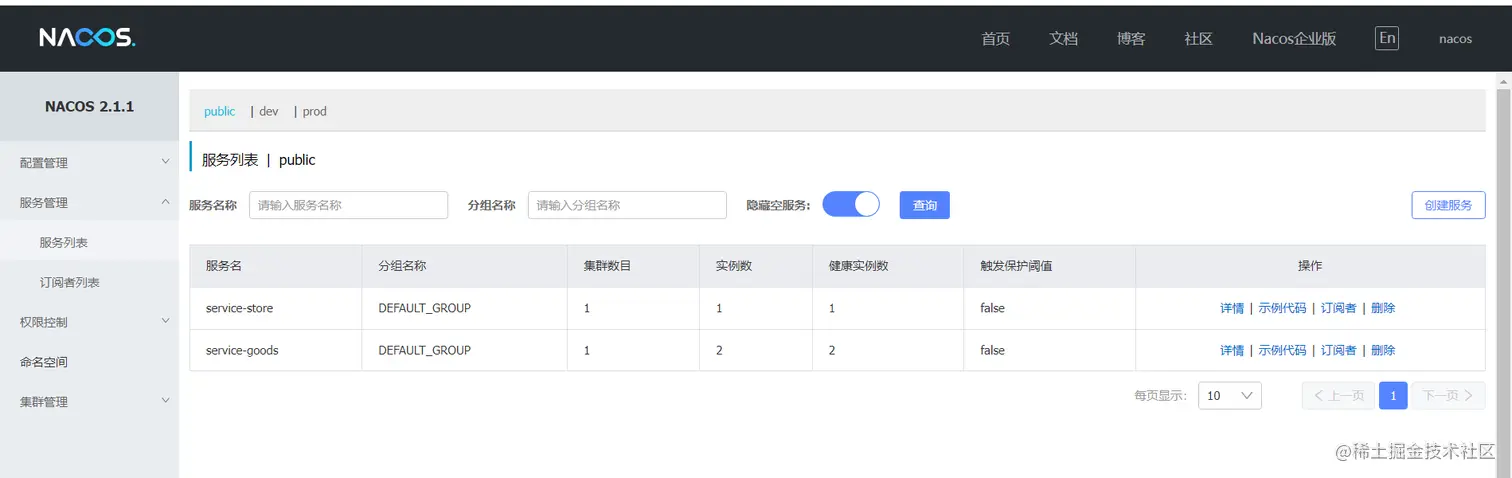Open 详情 for service-store
The height and width of the screenshot is (478, 1512).
click(x=1232, y=308)
